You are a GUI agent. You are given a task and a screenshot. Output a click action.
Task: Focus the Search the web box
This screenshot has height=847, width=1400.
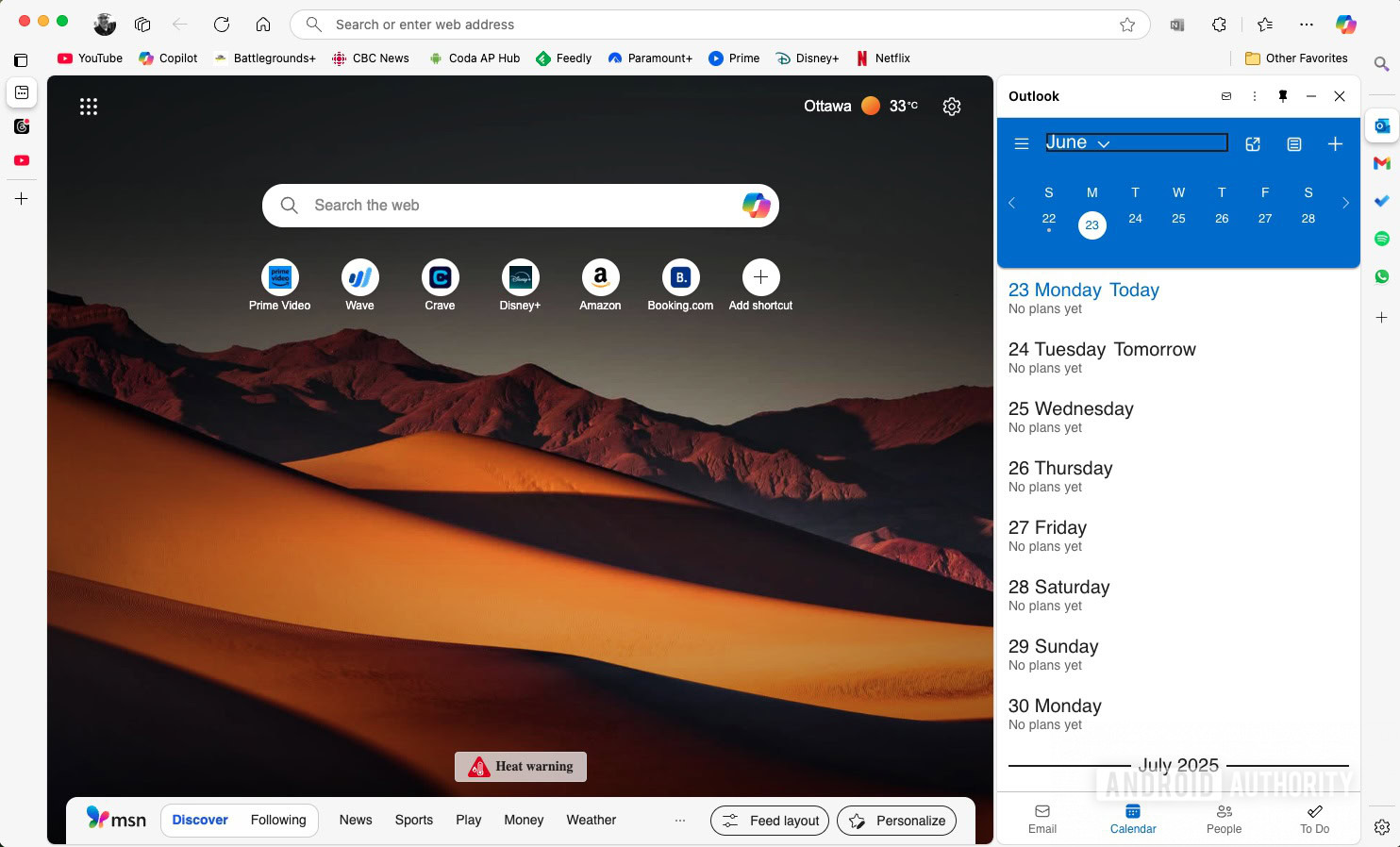[521, 206]
